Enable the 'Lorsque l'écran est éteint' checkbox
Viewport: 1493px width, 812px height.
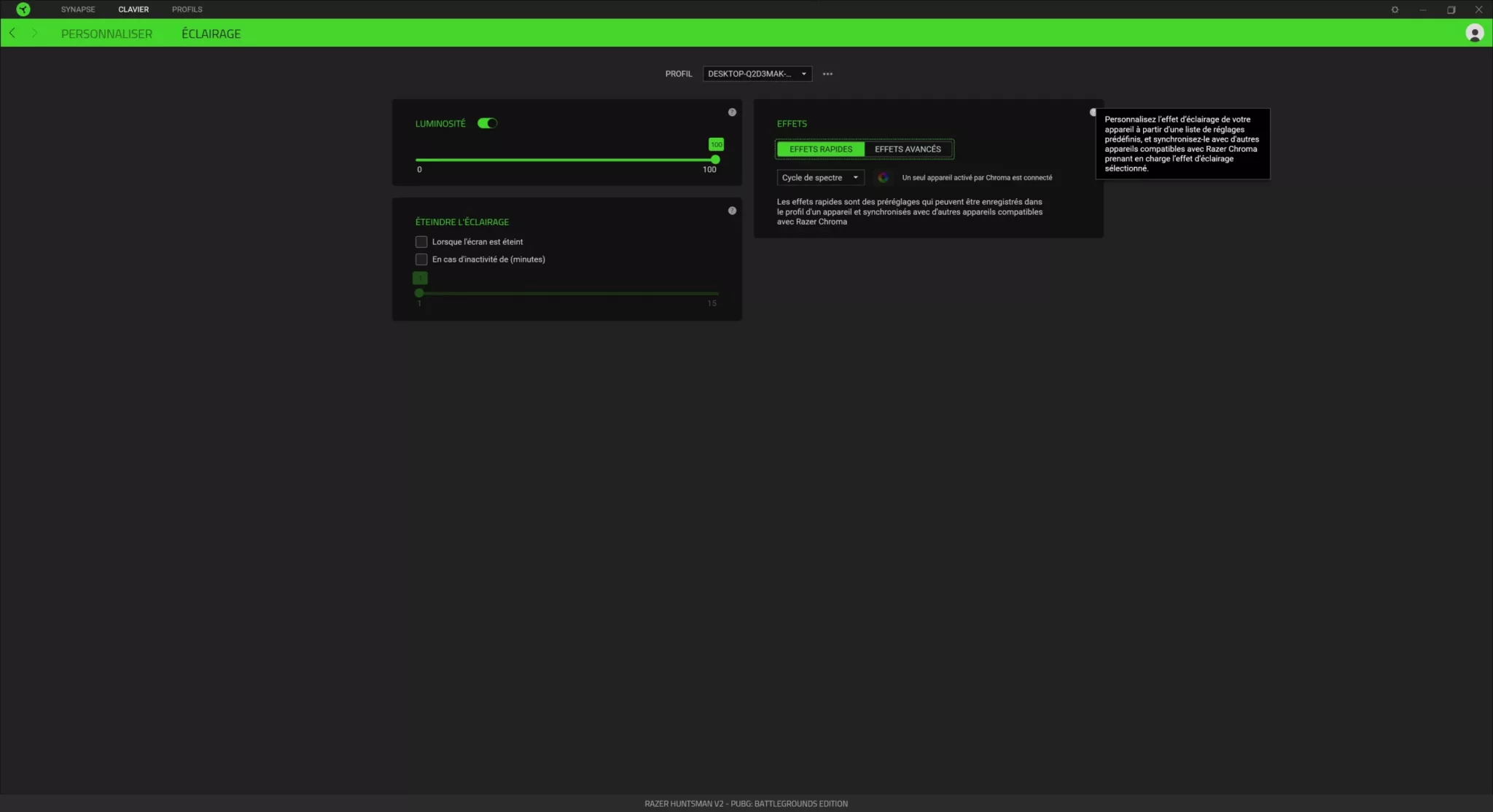pos(421,241)
